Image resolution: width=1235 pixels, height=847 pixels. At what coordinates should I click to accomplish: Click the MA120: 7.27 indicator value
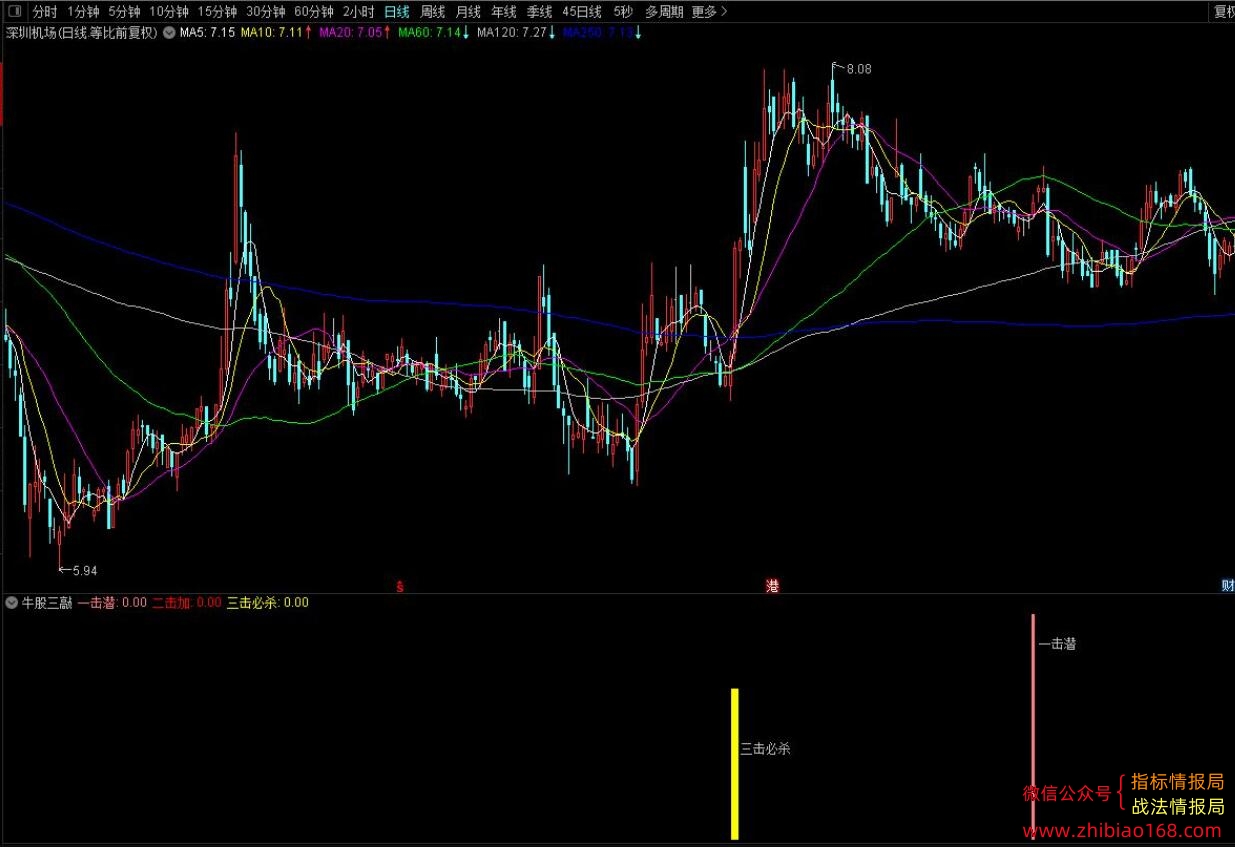click(516, 33)
